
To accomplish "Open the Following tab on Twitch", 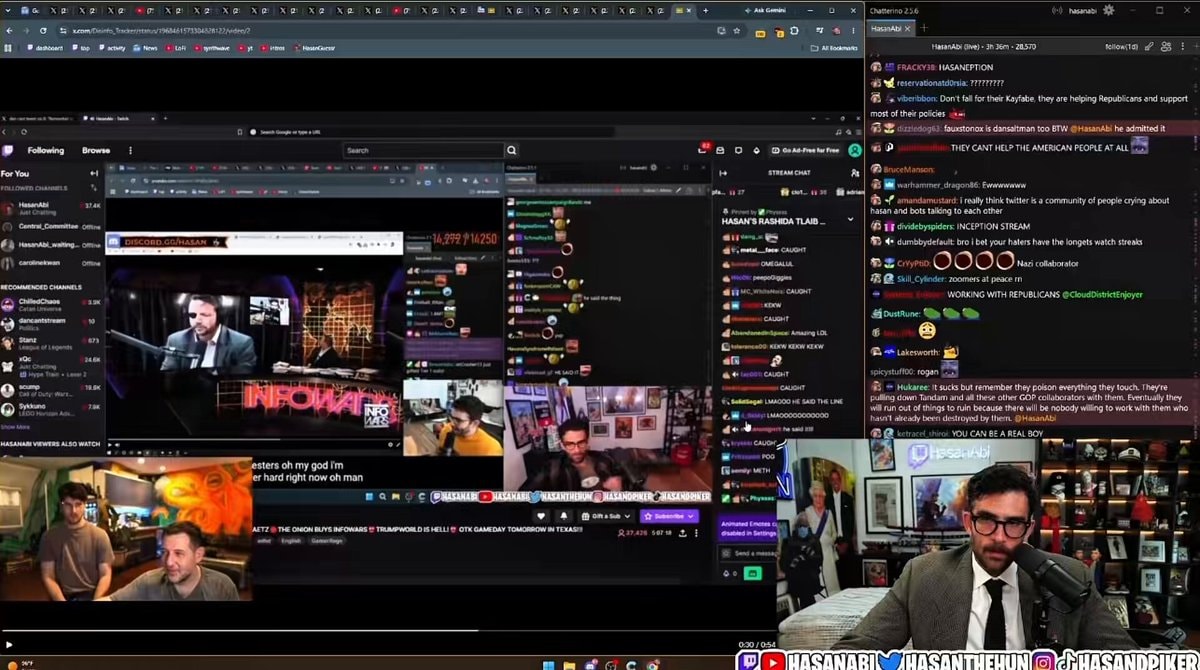I will pos(45,150).
